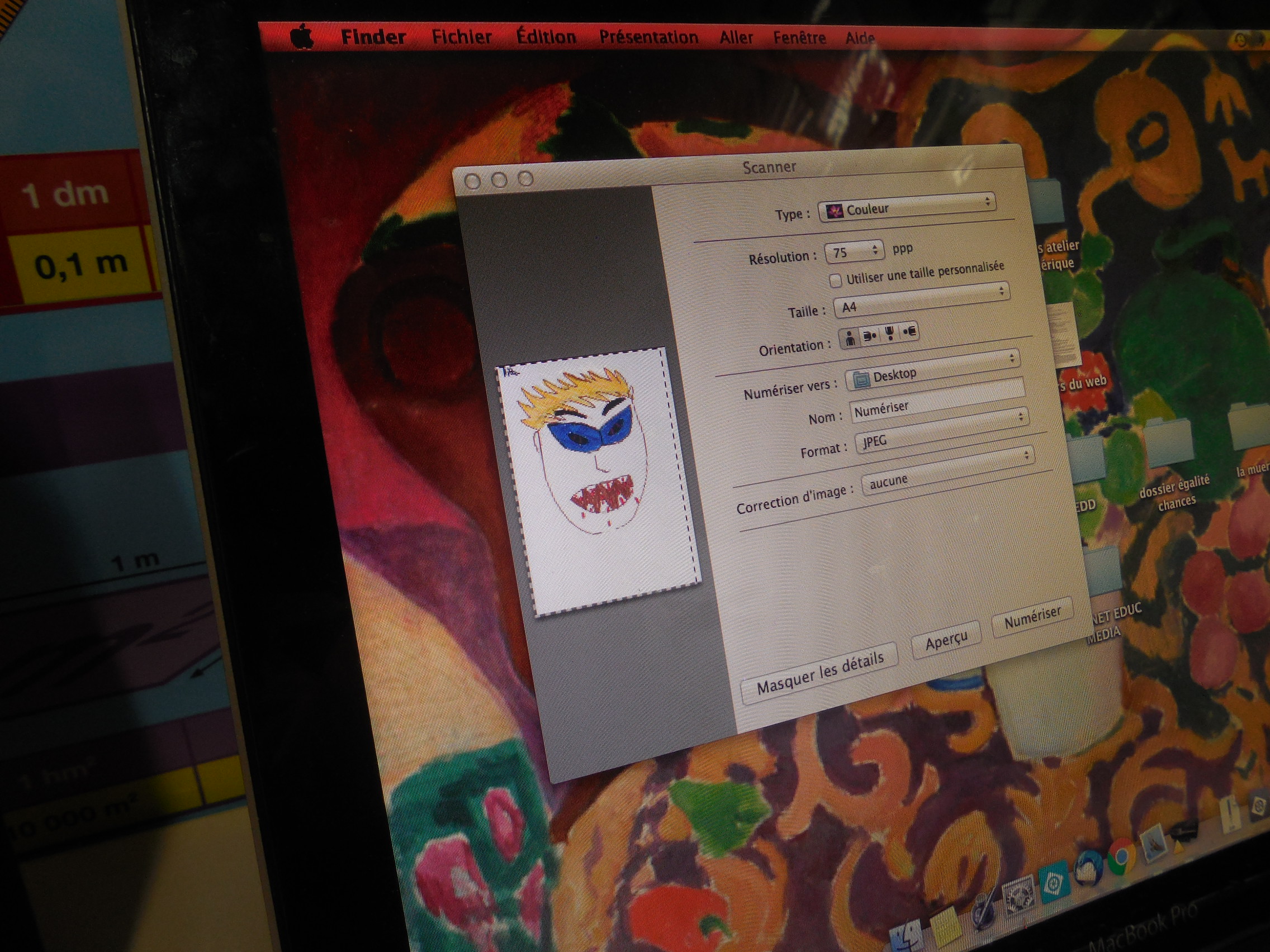Open the scanner device icon in Dock
The image size is (1270, 952).
point(1183,831)
